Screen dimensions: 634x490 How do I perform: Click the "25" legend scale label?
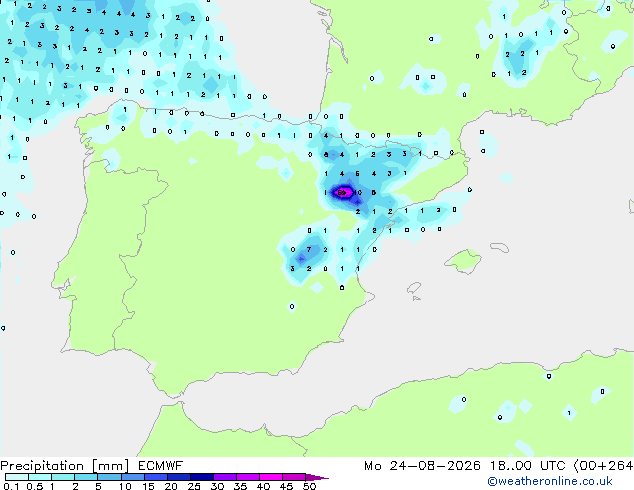pos(194,486)
